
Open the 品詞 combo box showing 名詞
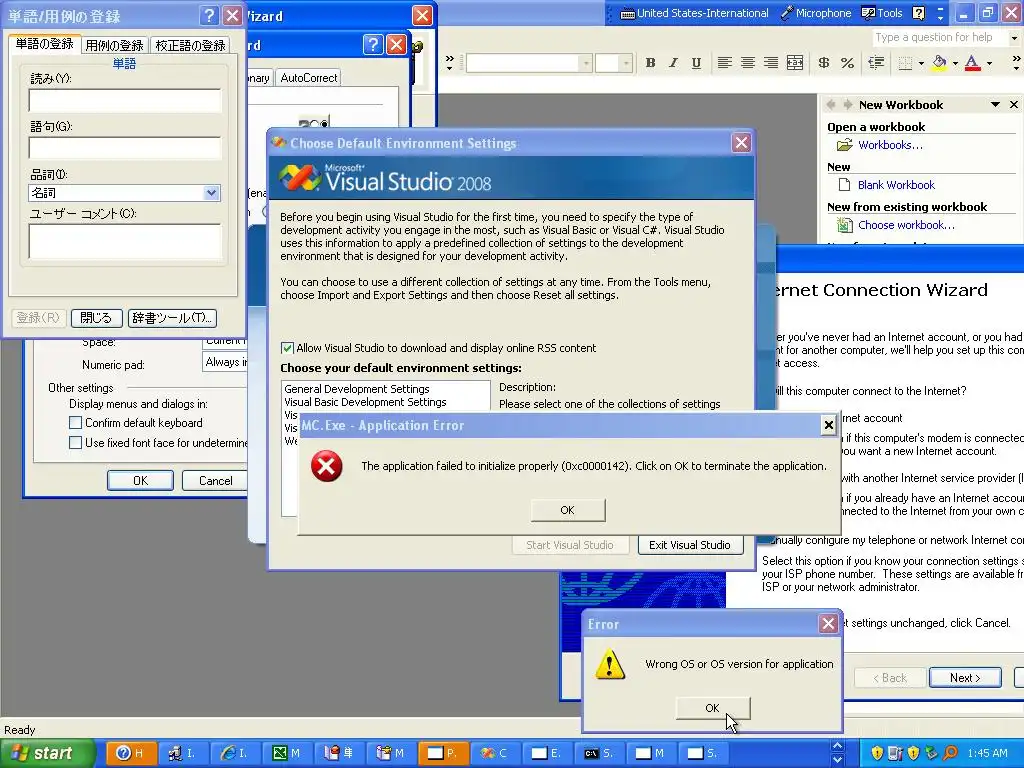[211, 193]
